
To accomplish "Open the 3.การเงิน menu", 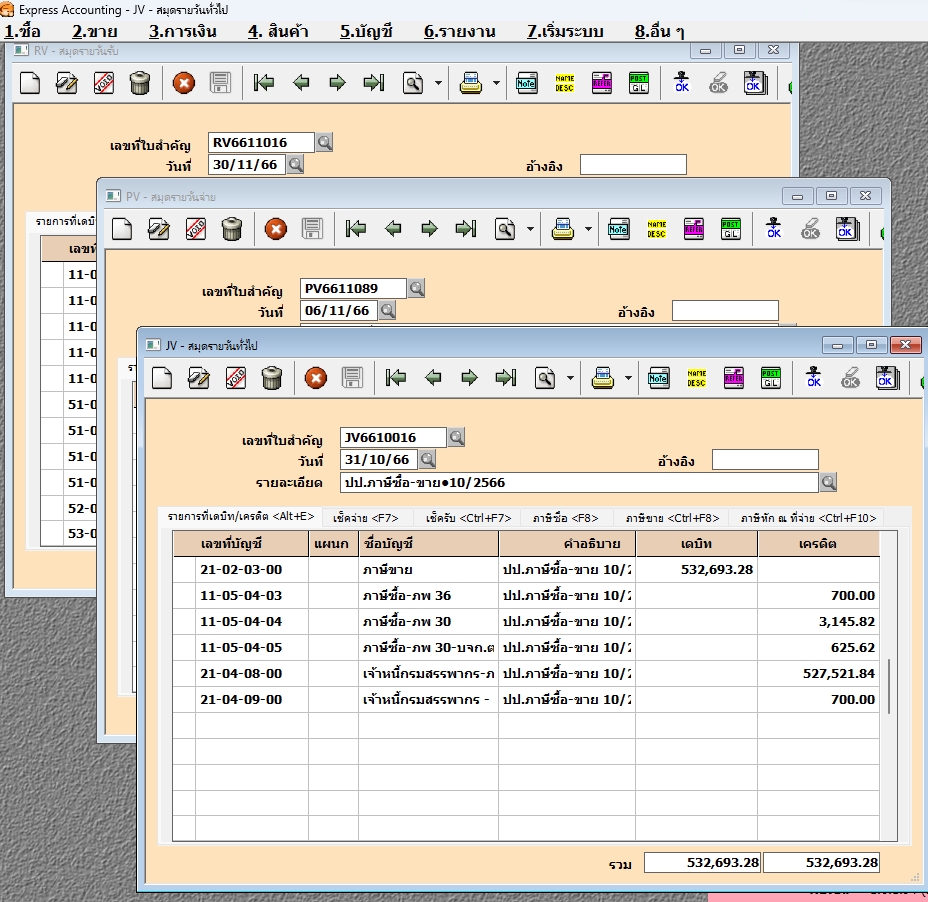I will tap(182, 31).
